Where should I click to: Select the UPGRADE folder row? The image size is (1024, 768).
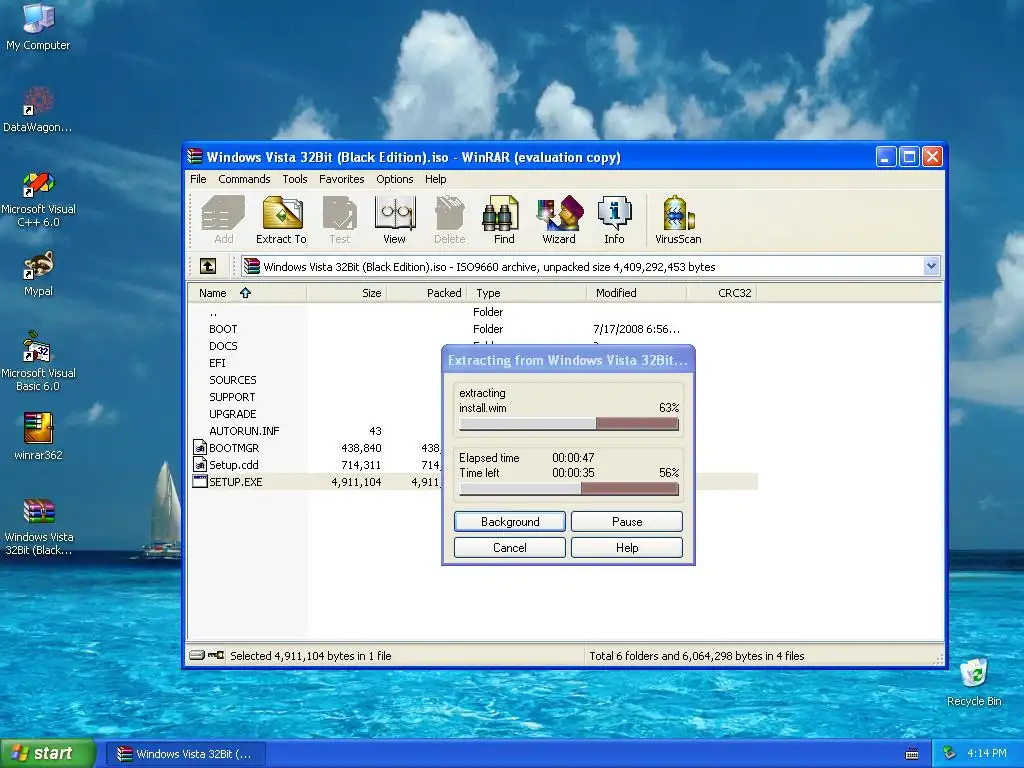pyautogui.click(x=232, y=413)
